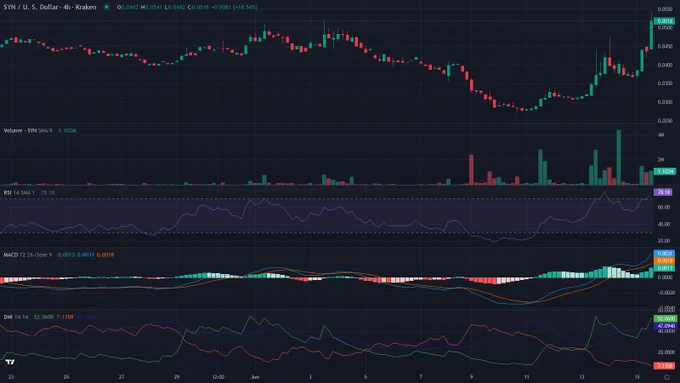Select the MACD 12 26 close 9 legend
The image size is (680, 383).
tap(28, 255)
